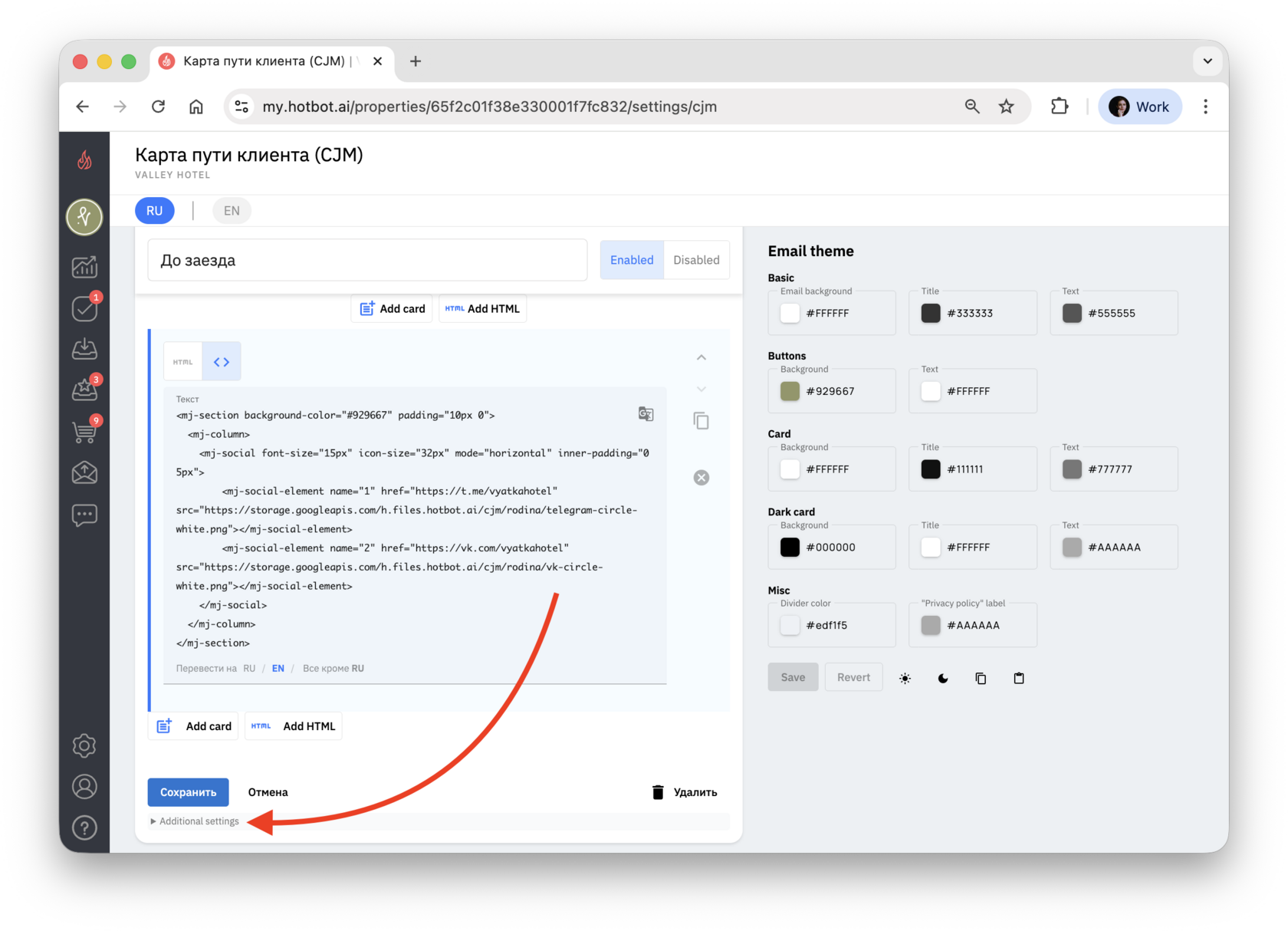Open the Valley Hotel property avatar
Viewport: 1288px width, 931px height.
(84, 216)
